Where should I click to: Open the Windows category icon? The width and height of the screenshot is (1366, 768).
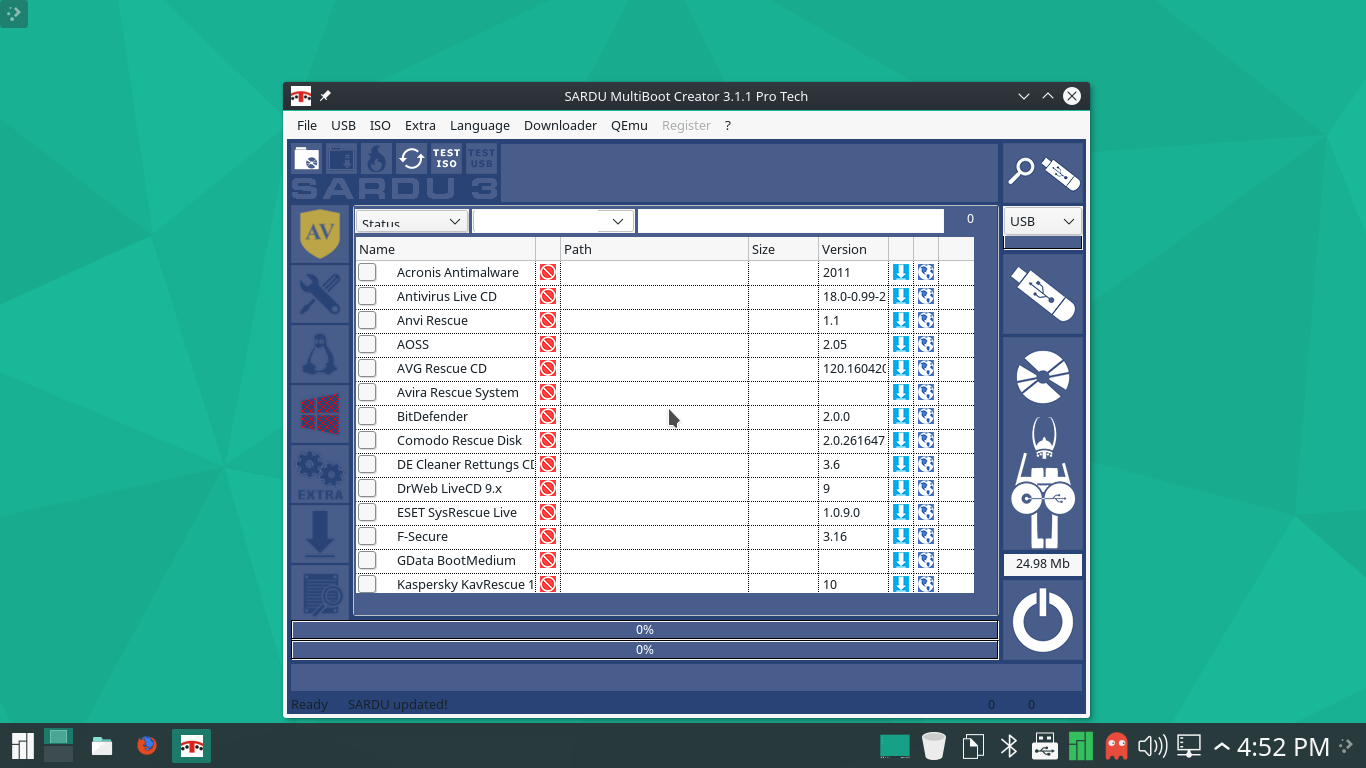click(320, 414)
